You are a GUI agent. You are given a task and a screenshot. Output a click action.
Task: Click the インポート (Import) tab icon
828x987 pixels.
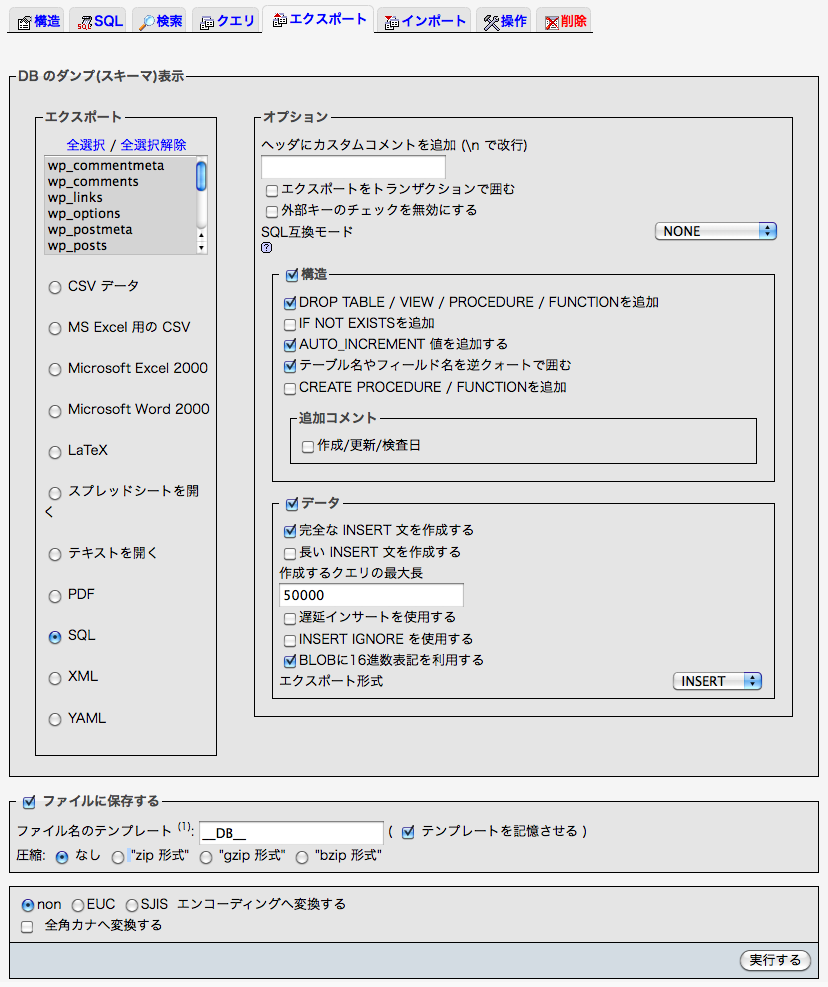tap(392, 22)
